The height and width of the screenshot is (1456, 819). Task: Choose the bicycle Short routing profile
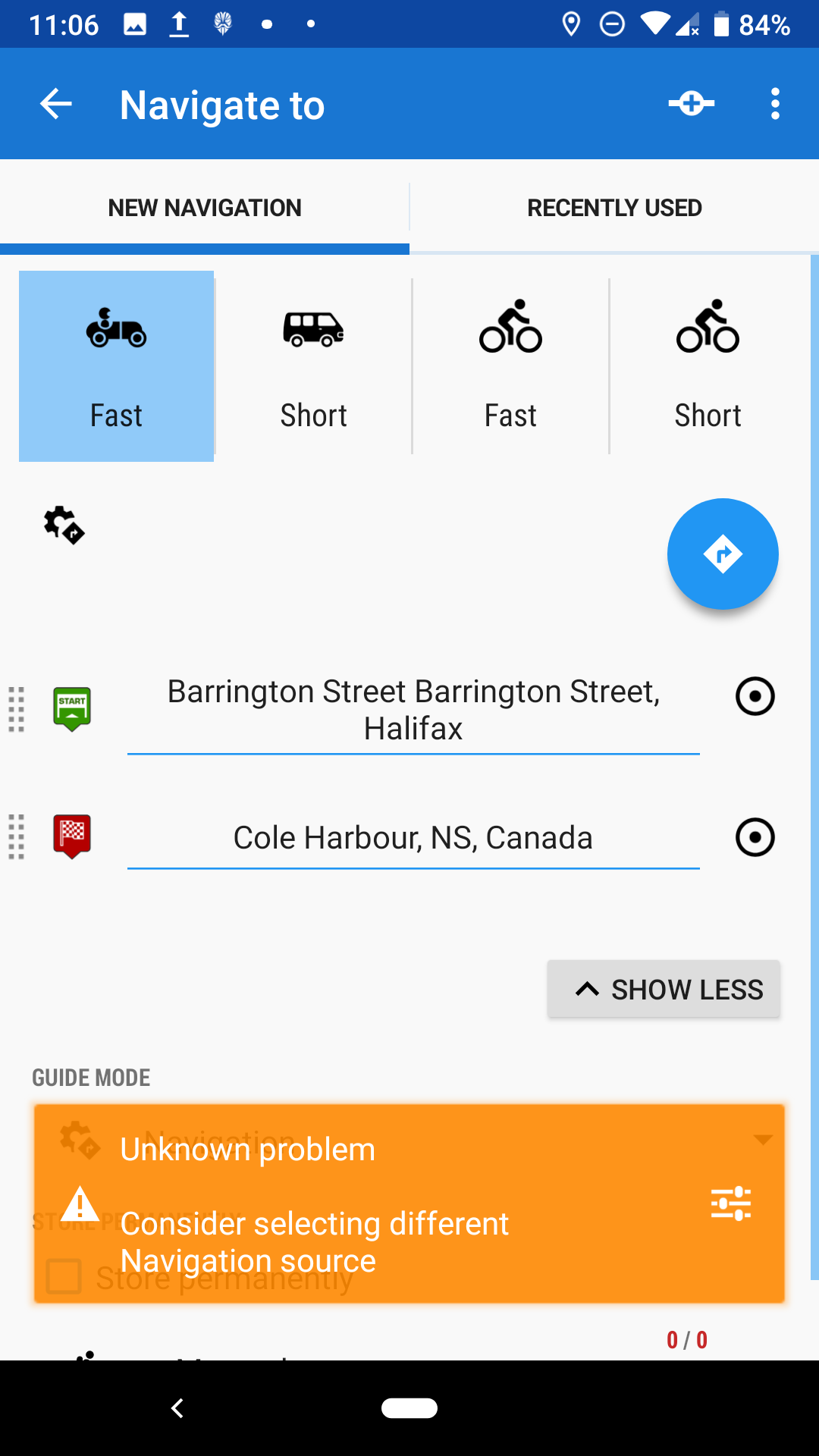708,366
